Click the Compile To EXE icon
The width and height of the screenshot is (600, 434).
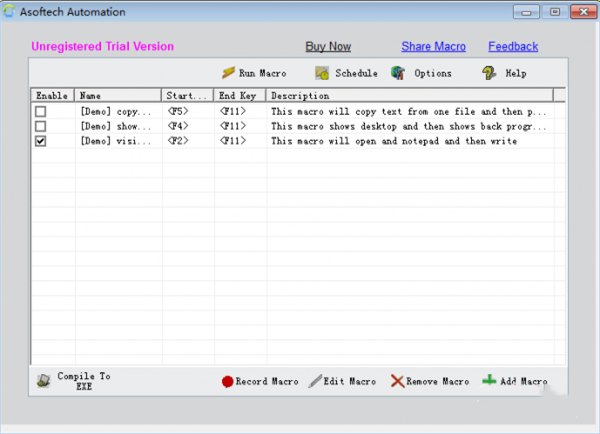click(x=44, y=381)
